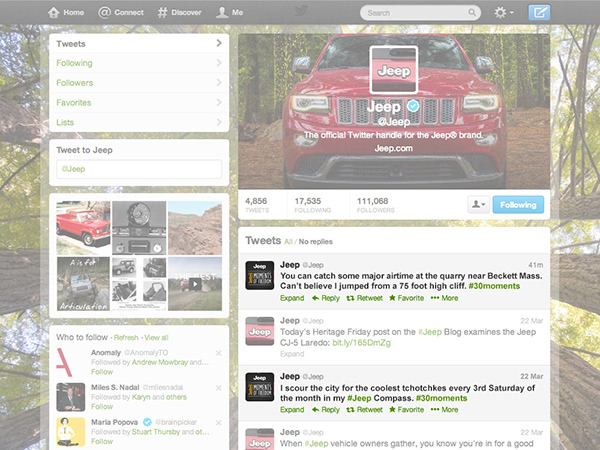Favorite the quarry airtime tweet
This screenshot has height=450, width=600.
pos(407,298)
